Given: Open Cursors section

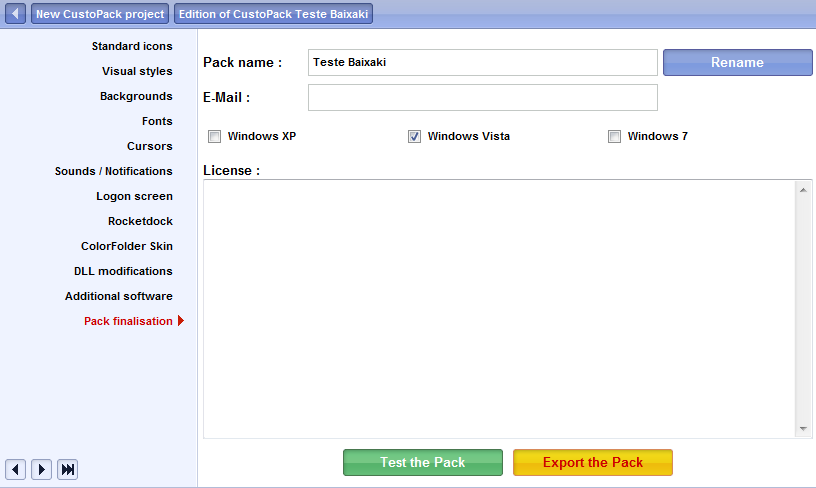Looking at the screenshot, I should (x=150, y=146).
